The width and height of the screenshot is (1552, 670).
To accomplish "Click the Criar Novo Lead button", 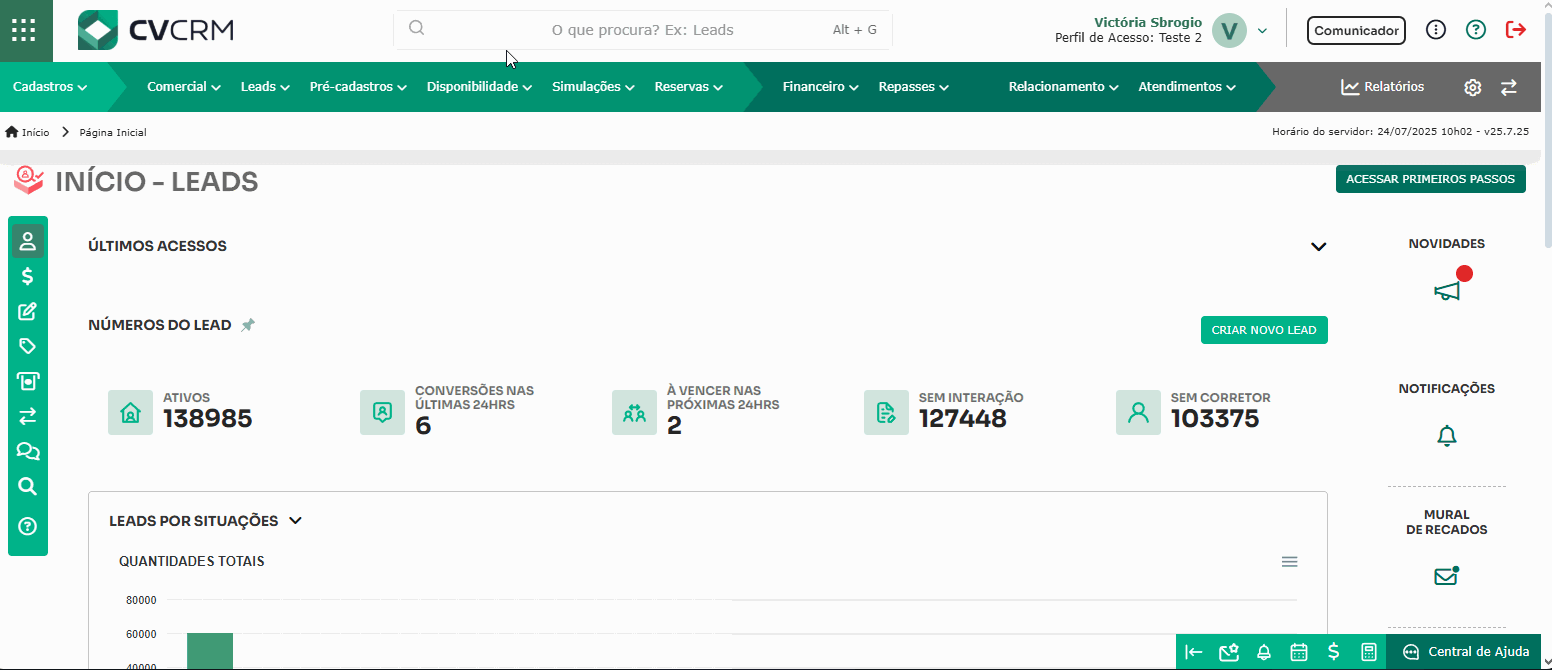I will click(1264, 330).
